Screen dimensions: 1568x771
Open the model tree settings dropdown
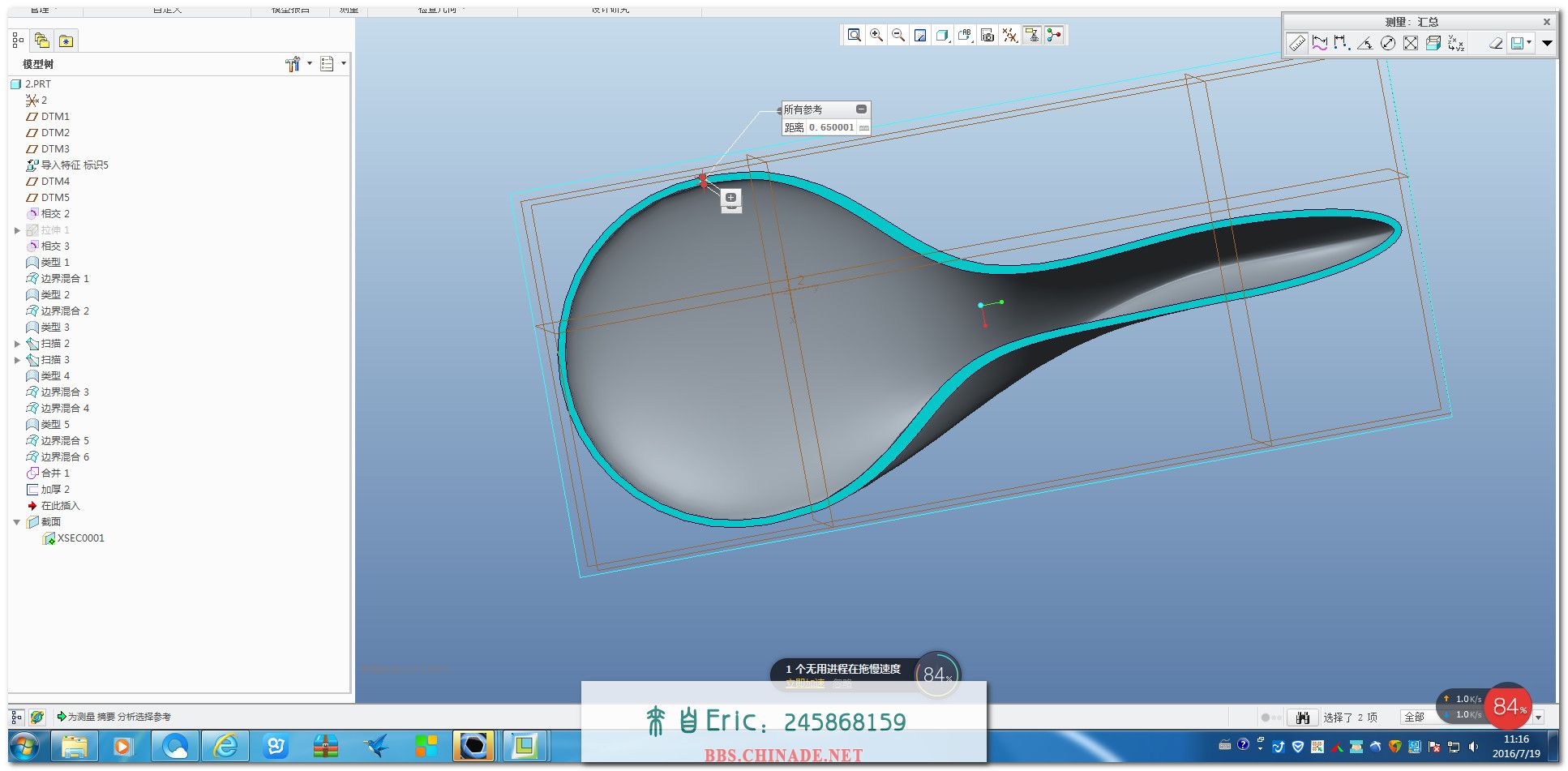pos(298,64)
